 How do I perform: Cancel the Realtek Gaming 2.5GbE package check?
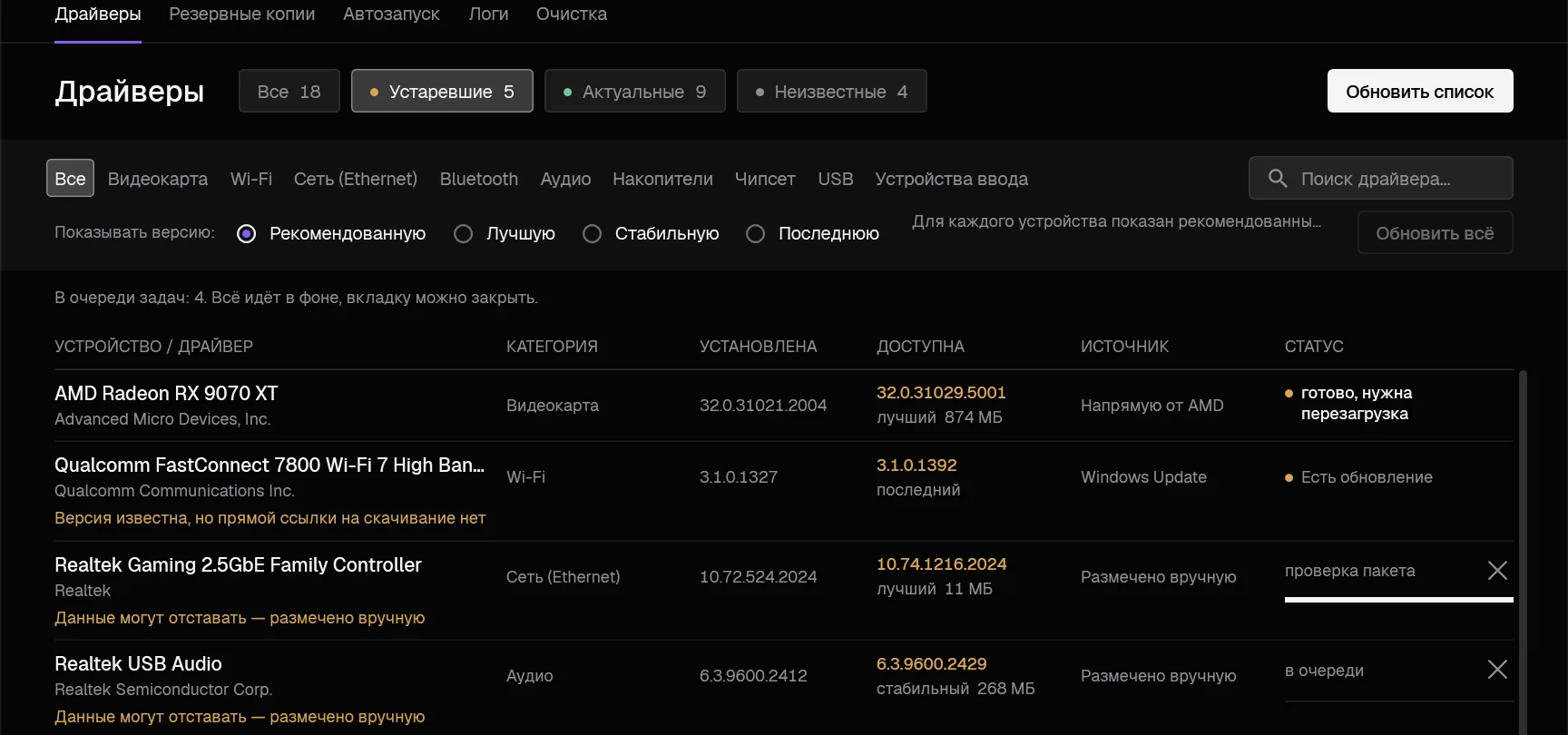[1497, 570]
